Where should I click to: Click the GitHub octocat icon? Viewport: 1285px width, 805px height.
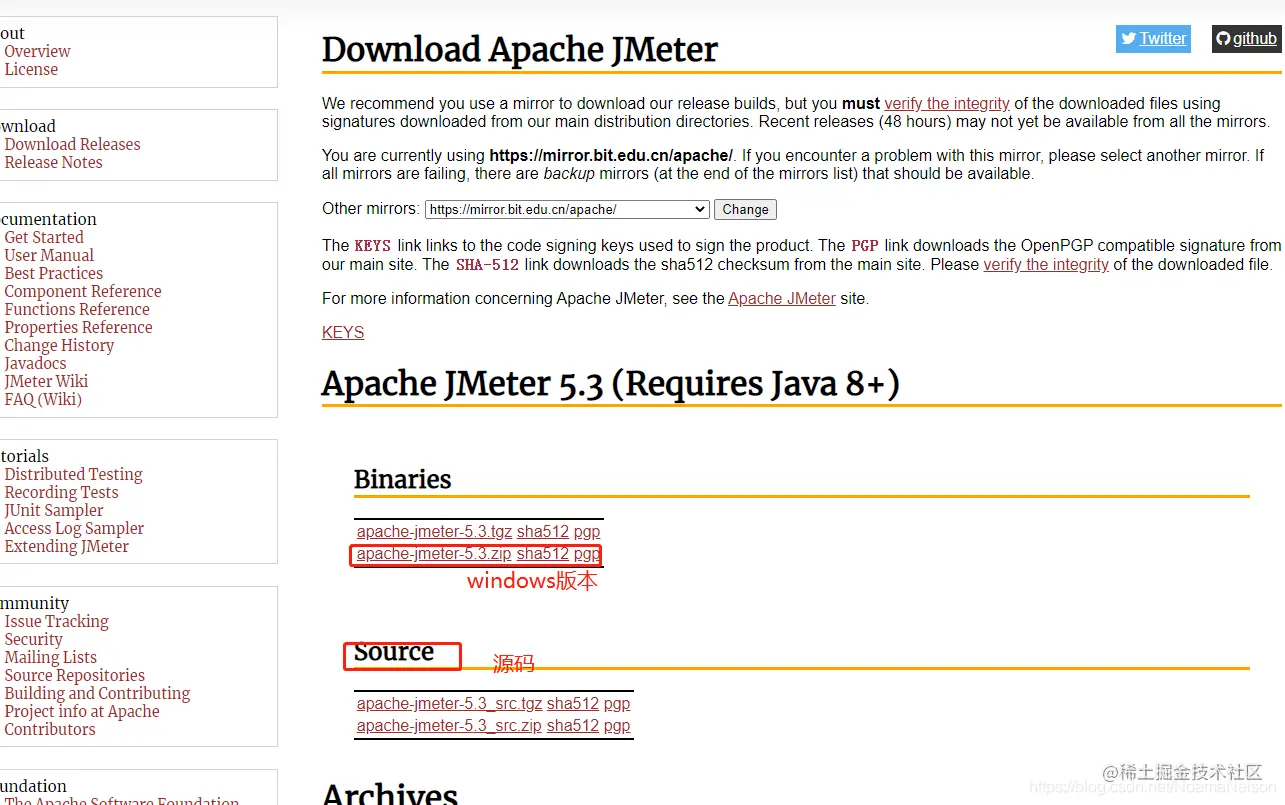(x=1223, y=39)
